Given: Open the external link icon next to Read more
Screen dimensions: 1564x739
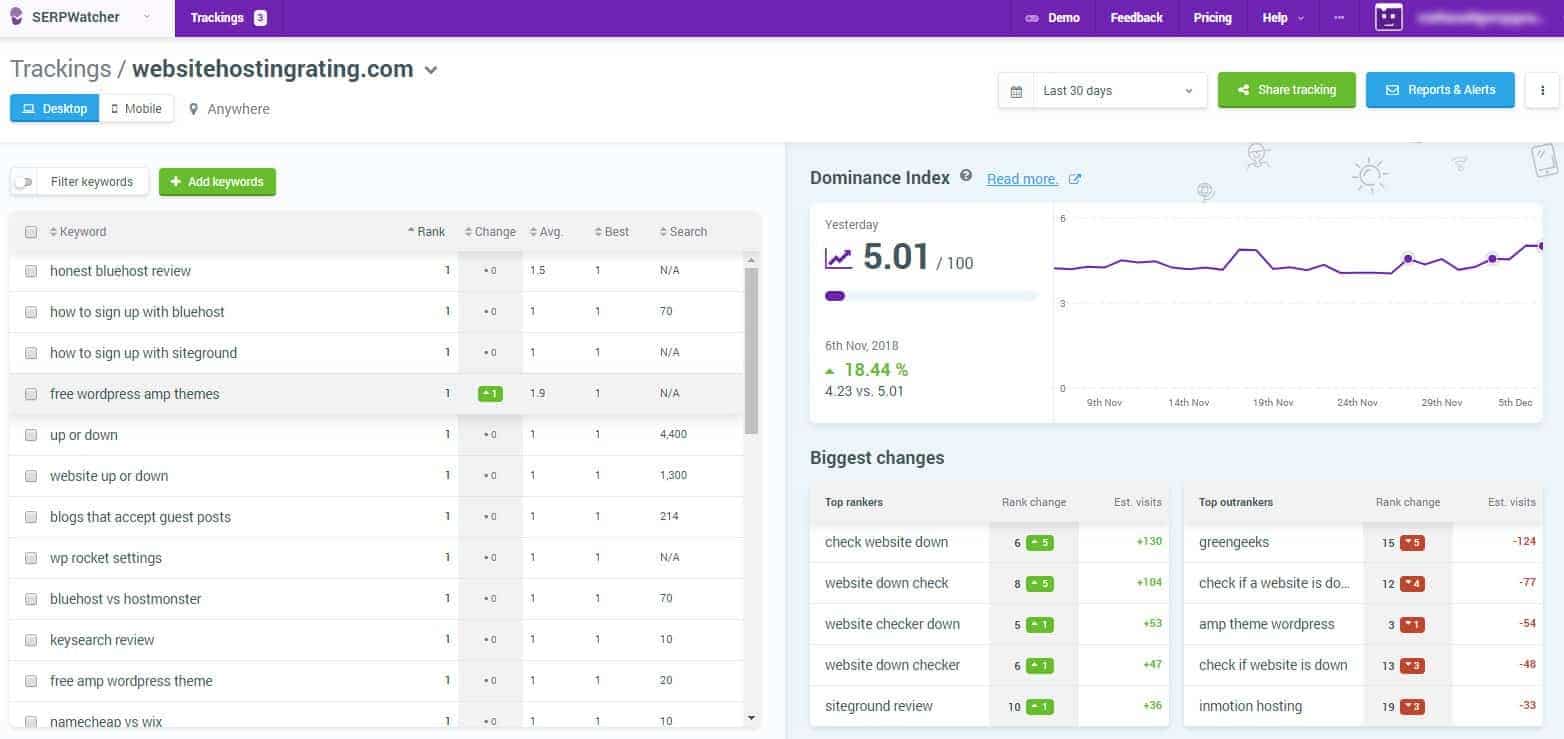Looking at the screenshot, I should [x=1075, y=179].
